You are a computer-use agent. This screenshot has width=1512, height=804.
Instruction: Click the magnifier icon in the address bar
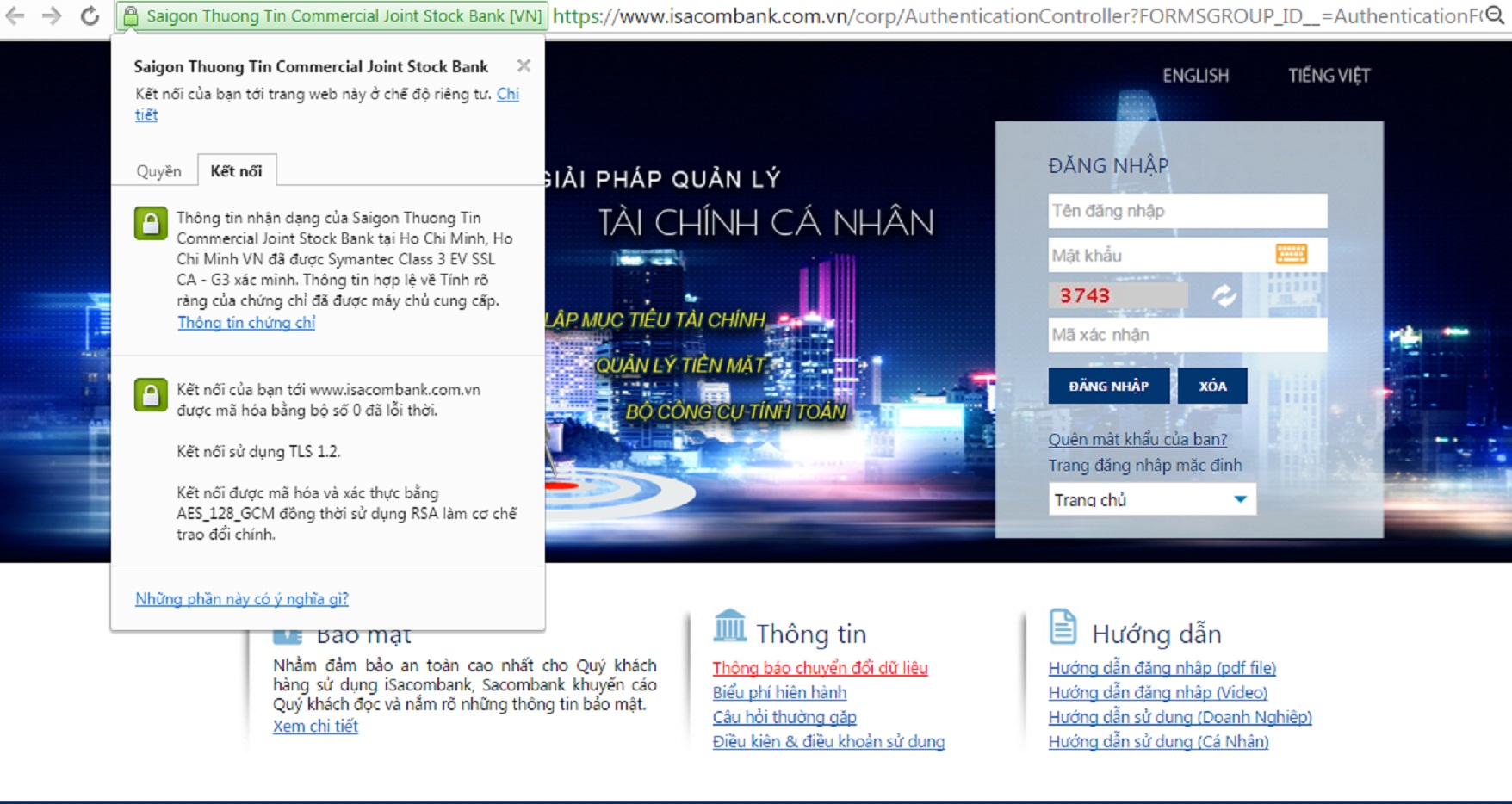pos(1495,15)
